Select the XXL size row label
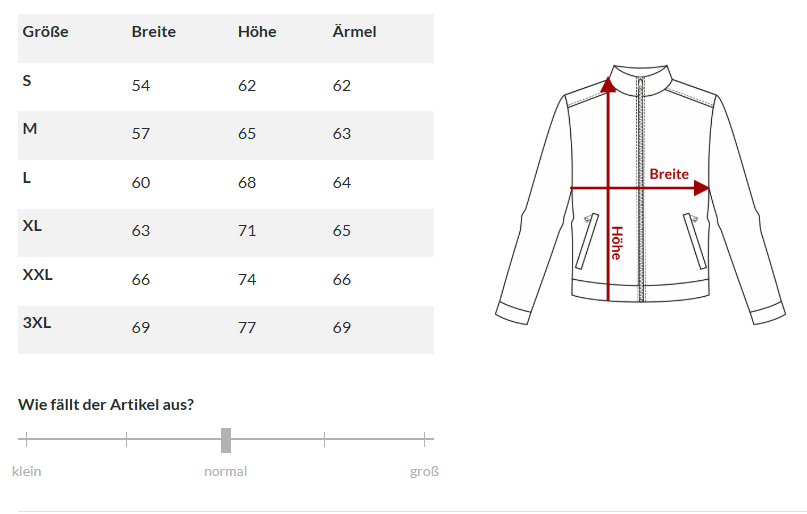Viewport: 807px width, 514px height. [37, 275]
